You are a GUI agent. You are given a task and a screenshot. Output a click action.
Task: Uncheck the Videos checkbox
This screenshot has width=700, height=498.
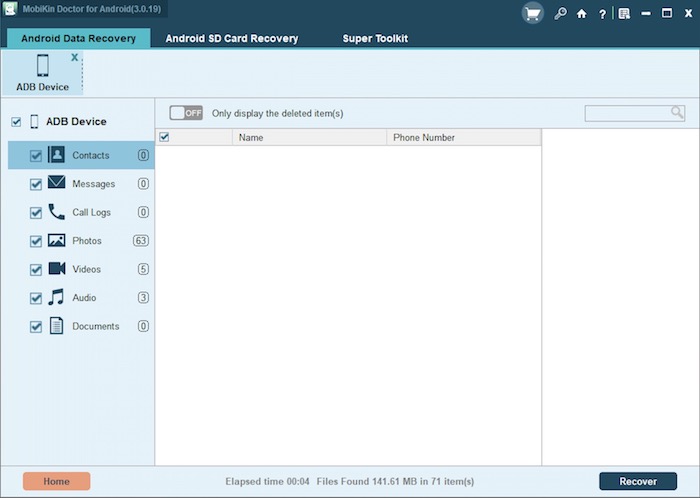tap(36, 270)
